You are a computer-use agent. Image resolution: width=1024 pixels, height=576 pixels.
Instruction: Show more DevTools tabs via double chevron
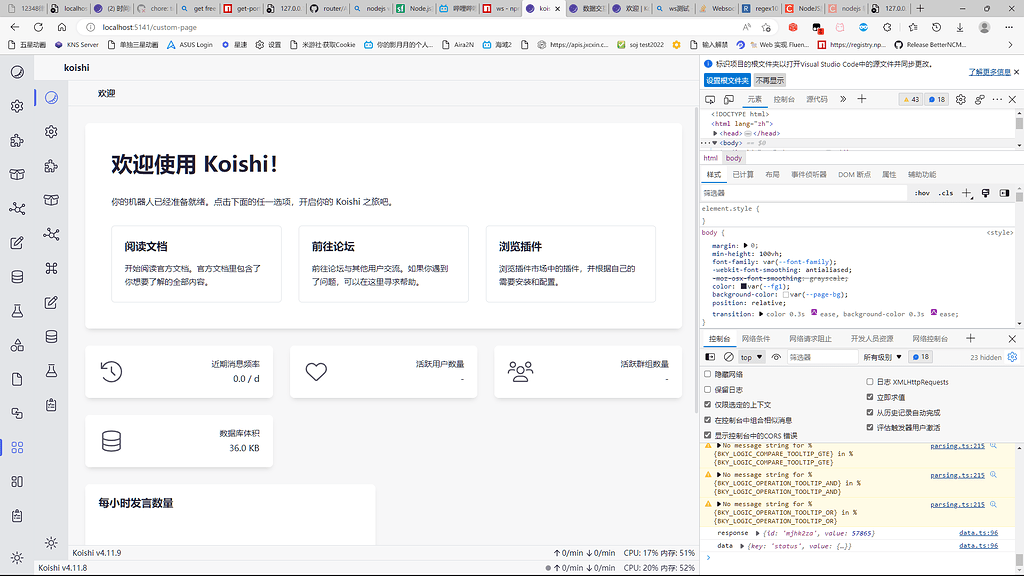click(x=843, y=99)
